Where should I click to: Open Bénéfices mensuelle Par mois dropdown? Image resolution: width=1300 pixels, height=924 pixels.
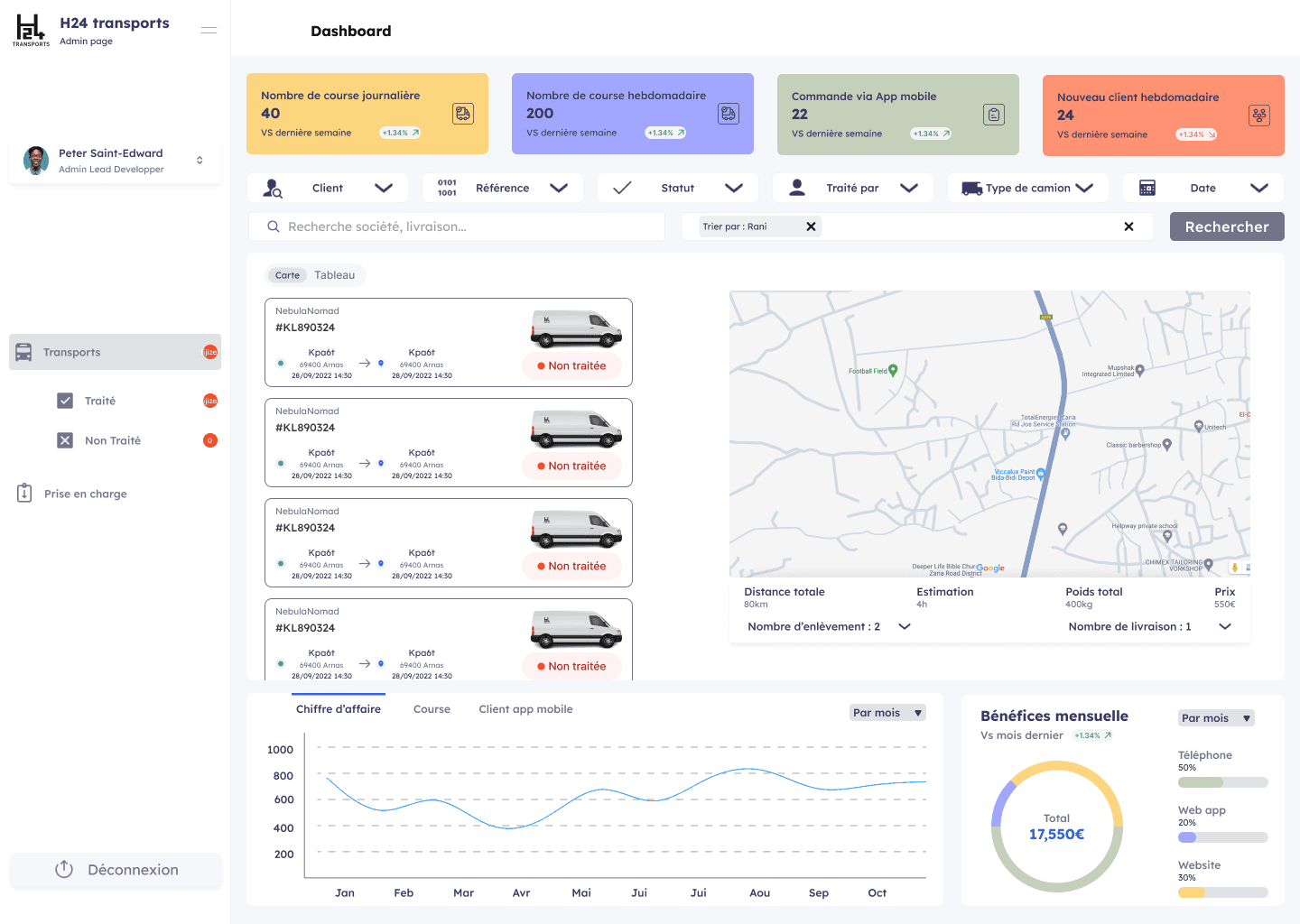pos(1216,718)
